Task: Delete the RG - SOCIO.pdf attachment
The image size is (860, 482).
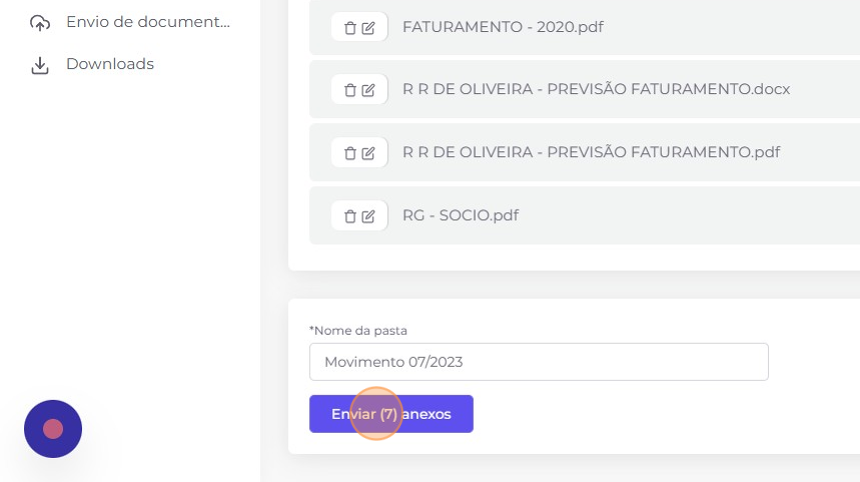Action: [350, 216]
